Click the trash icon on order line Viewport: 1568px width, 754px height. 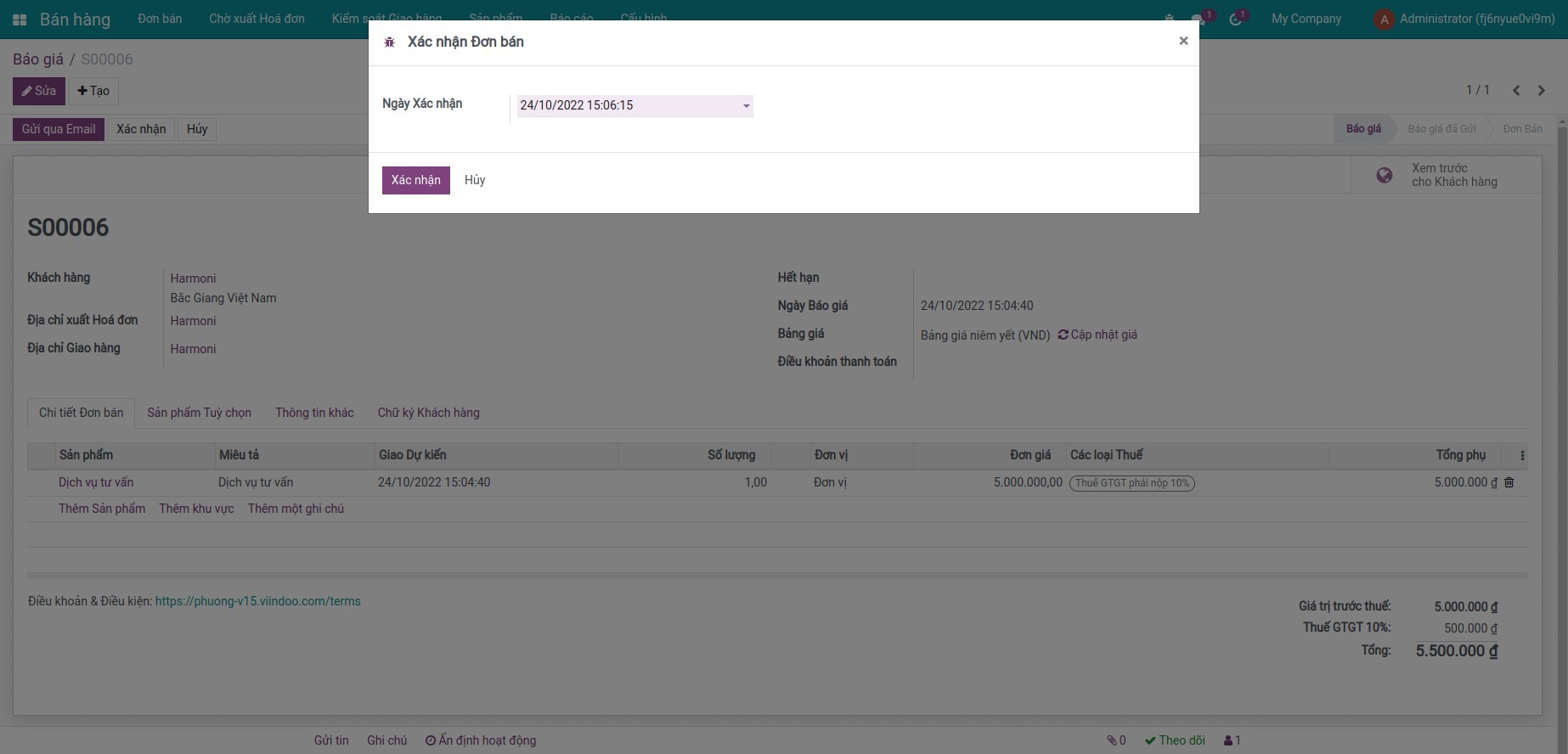click(x=1509, y=482)
